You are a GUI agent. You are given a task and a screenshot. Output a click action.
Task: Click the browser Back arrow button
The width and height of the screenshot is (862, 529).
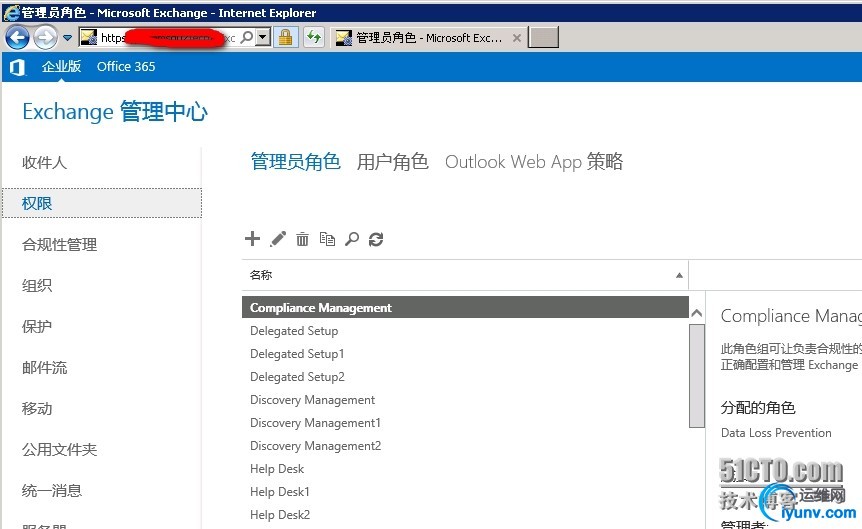[x=17, y=37]
